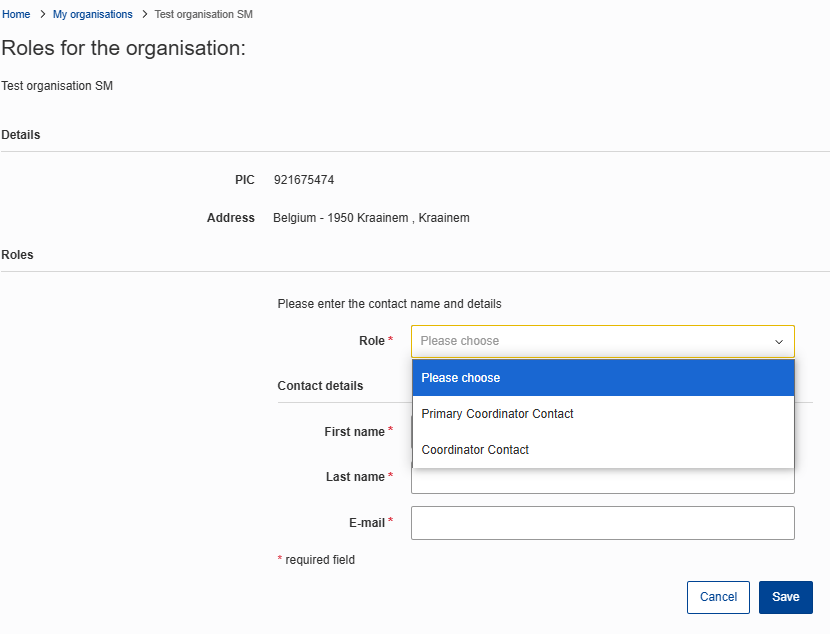Go to the Home breadcrumb link
Screen dimensions: 830x634
16,15
